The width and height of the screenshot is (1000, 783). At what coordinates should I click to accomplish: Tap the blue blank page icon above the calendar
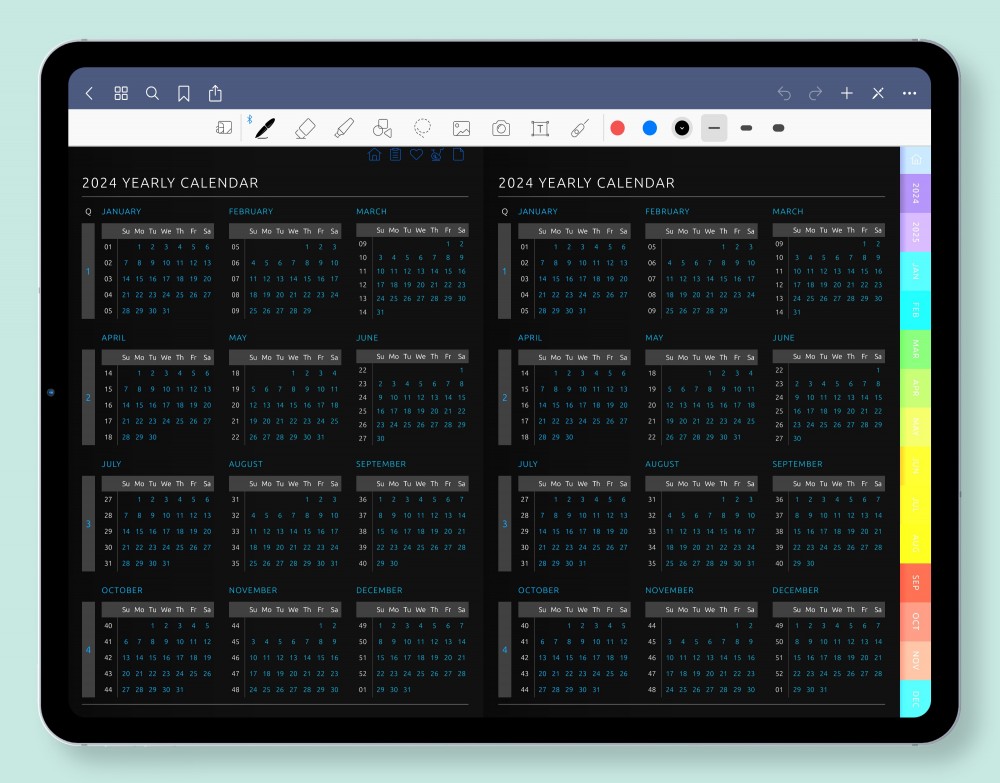458,155
